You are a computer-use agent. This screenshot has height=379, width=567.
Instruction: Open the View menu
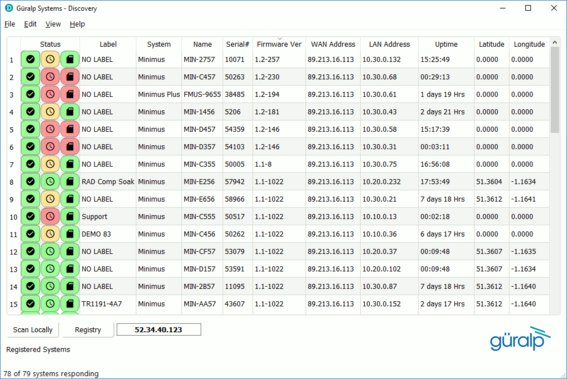point(53,24)
